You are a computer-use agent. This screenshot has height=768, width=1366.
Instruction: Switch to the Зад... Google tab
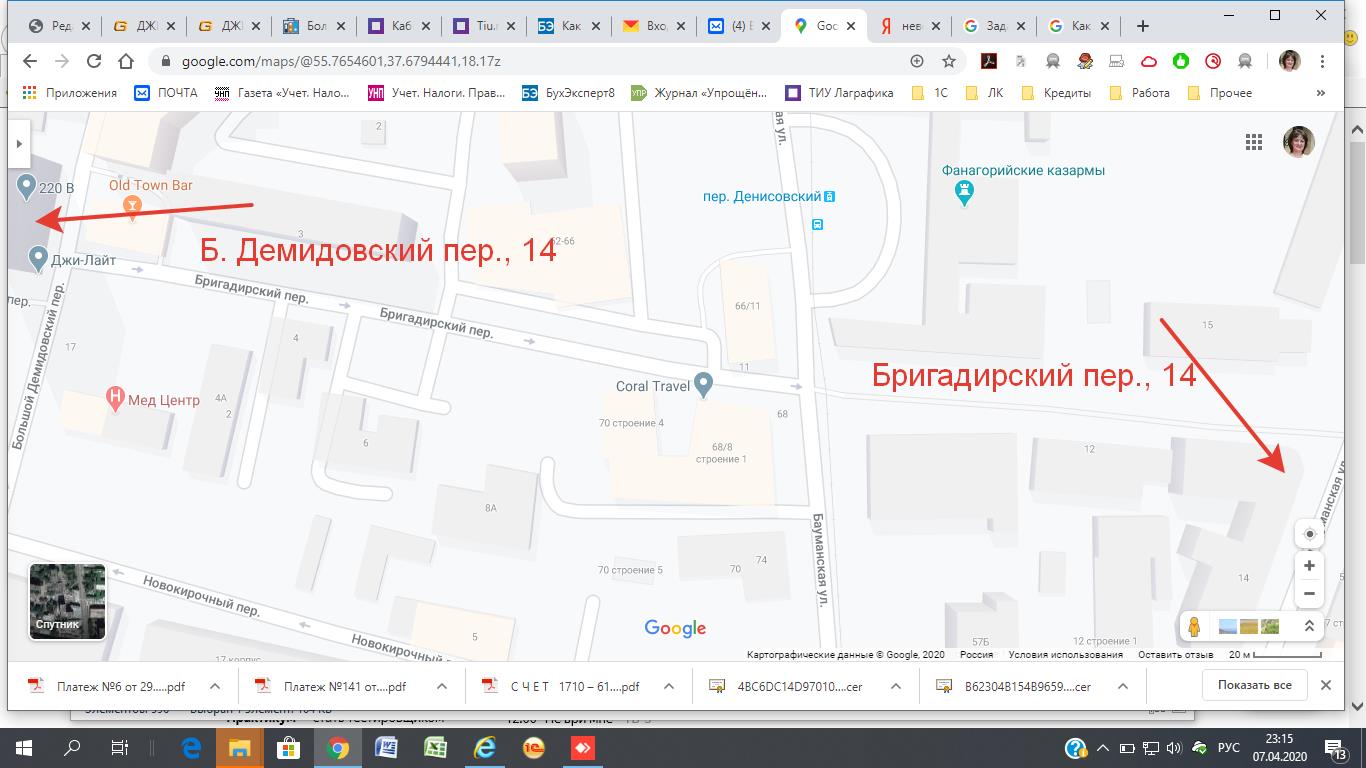[992, 26]
